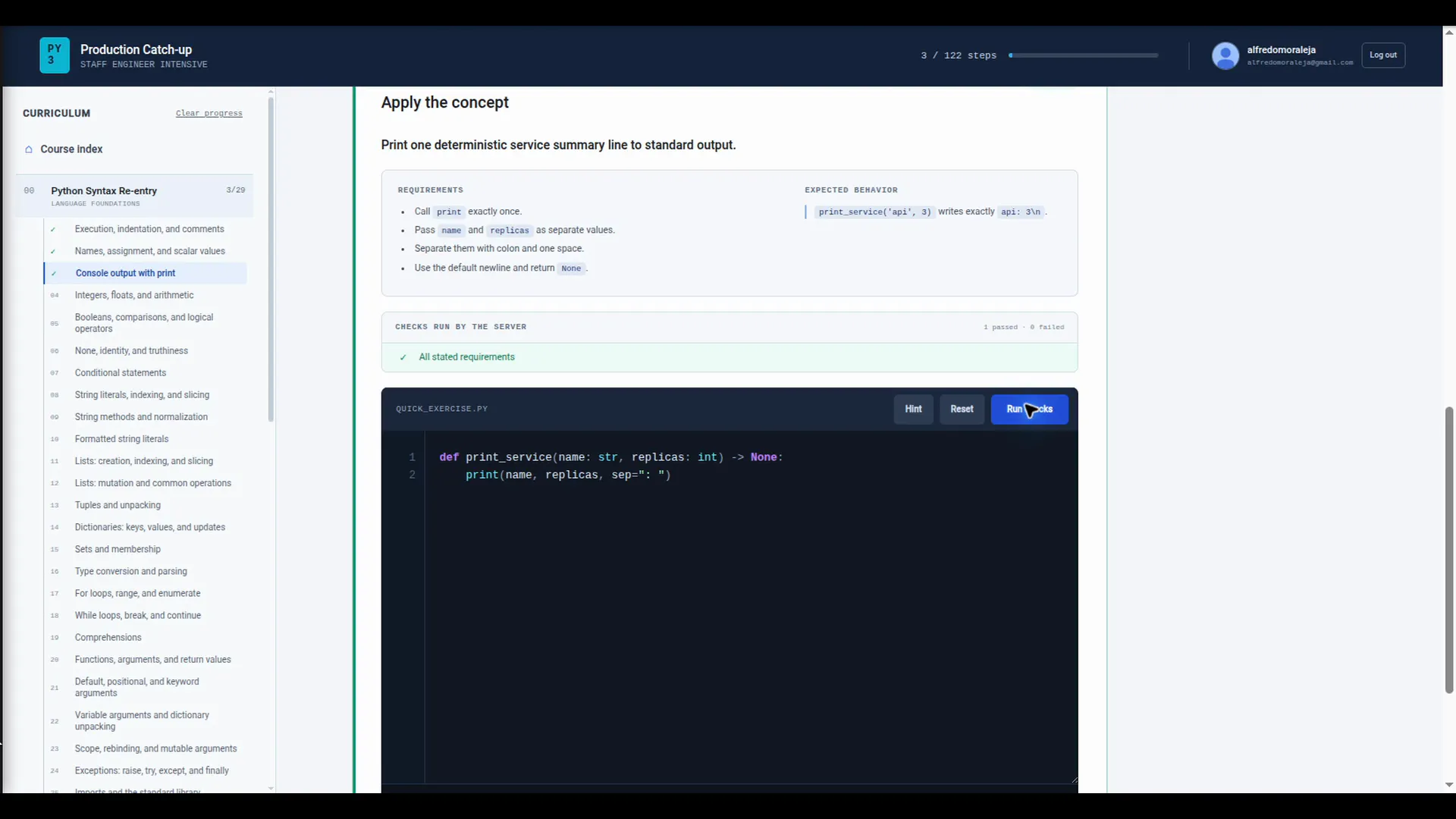
Task: Click the PY 3 course logo icon
Action: pyautogui.click(x=54, y=55)
